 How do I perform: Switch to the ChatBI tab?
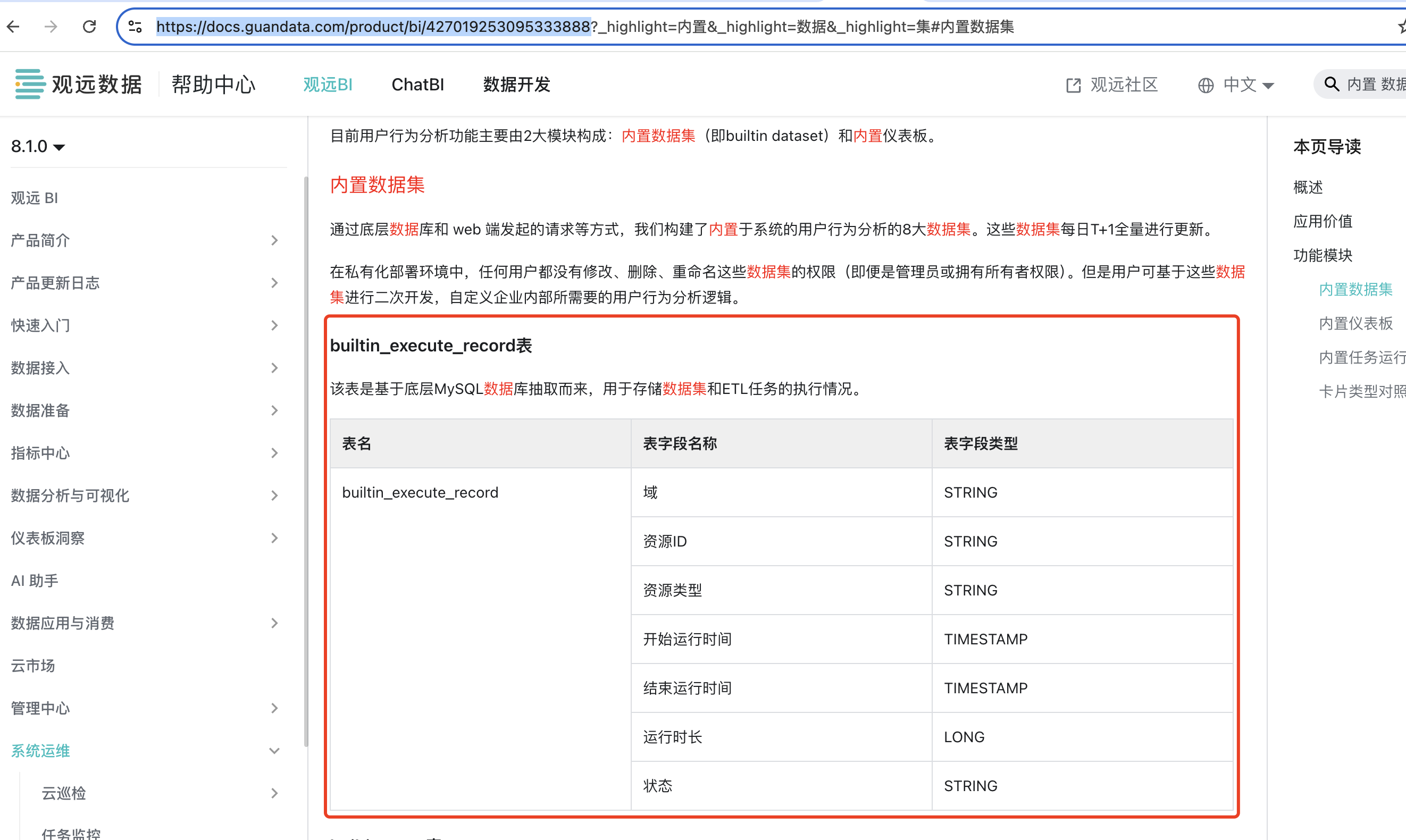(x=417, y=85)
